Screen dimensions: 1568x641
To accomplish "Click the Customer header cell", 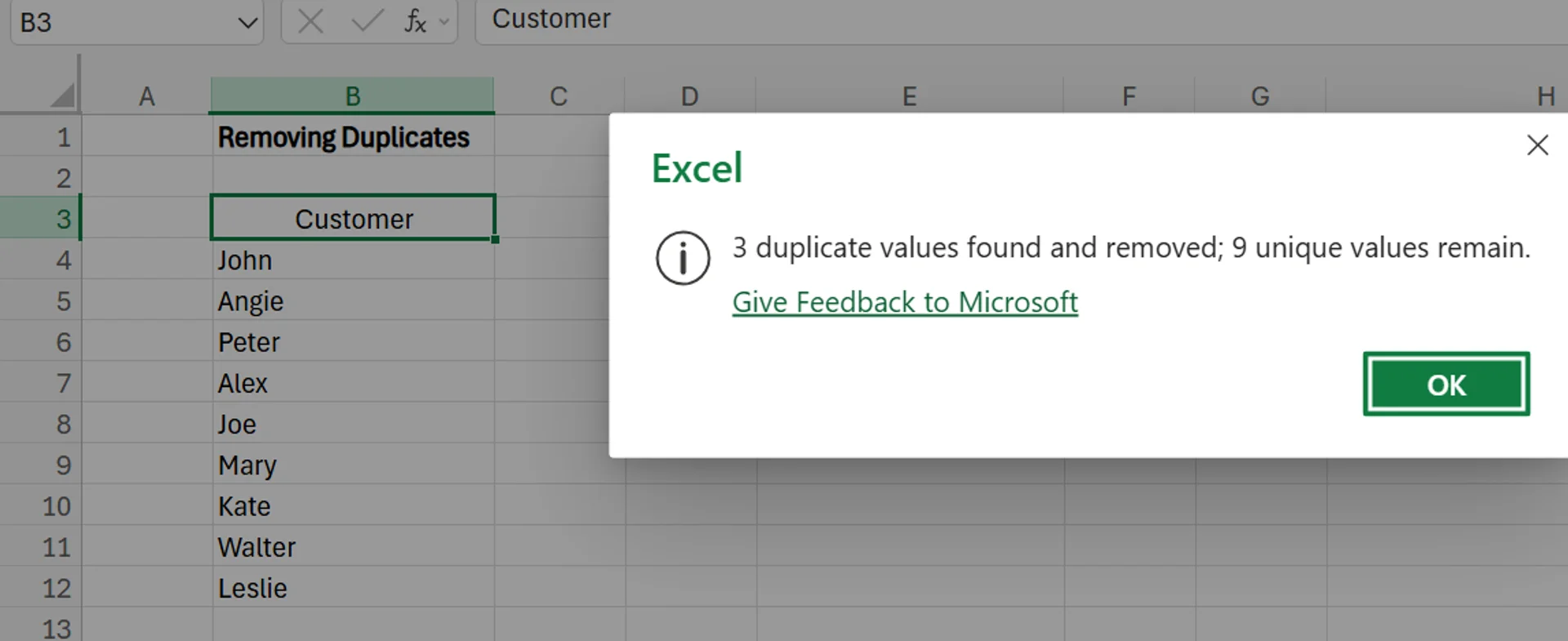I will (x=353, y=218).
